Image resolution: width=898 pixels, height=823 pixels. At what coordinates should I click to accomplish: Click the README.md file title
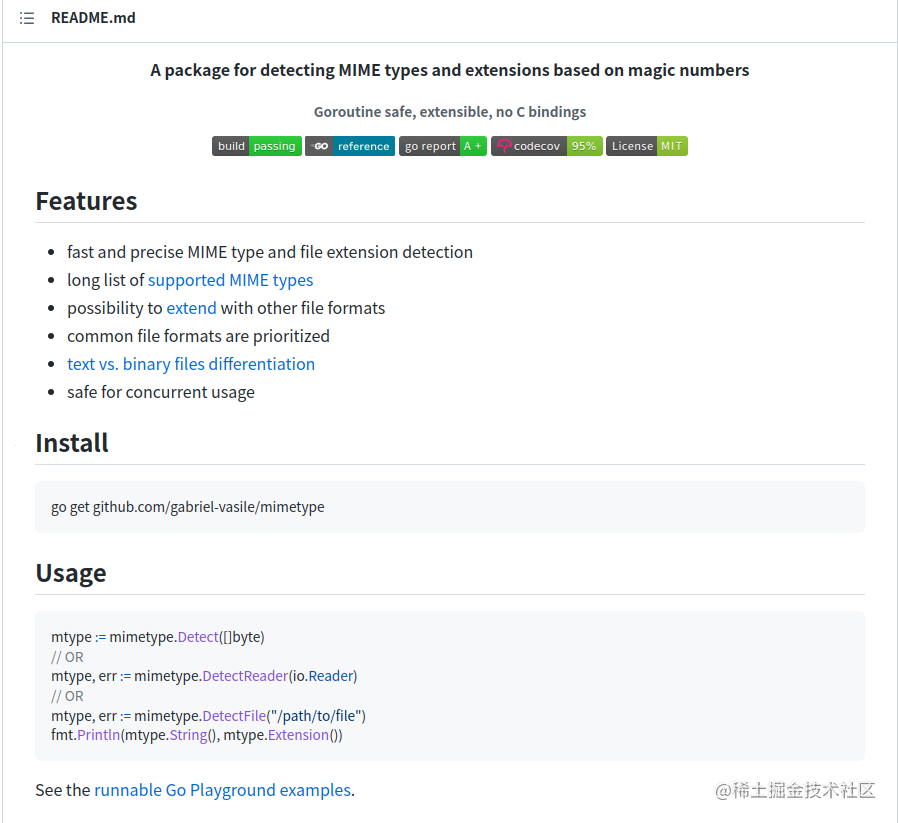point(93,19)
